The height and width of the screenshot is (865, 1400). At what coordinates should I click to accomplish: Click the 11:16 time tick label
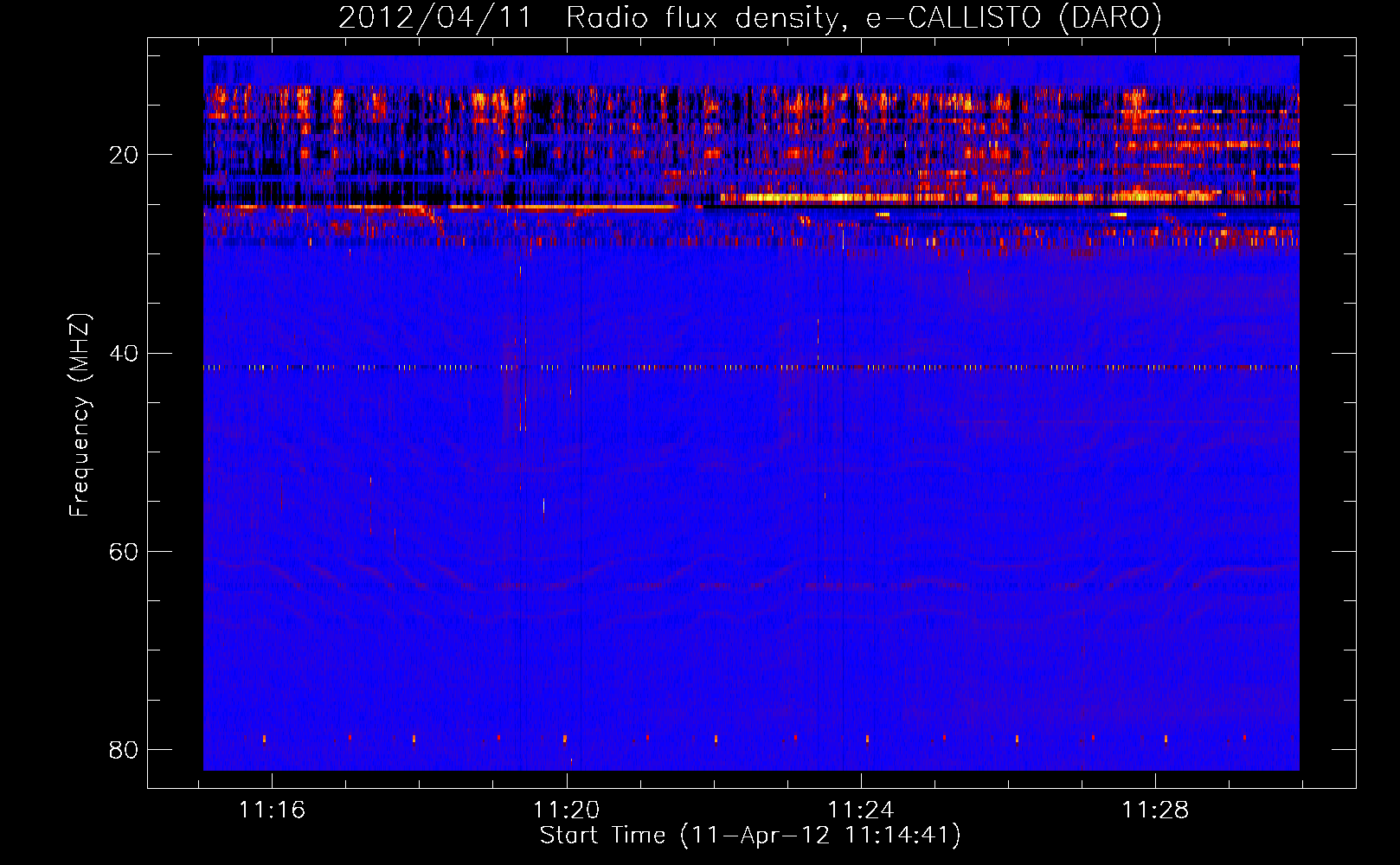[x=272, y=811]
